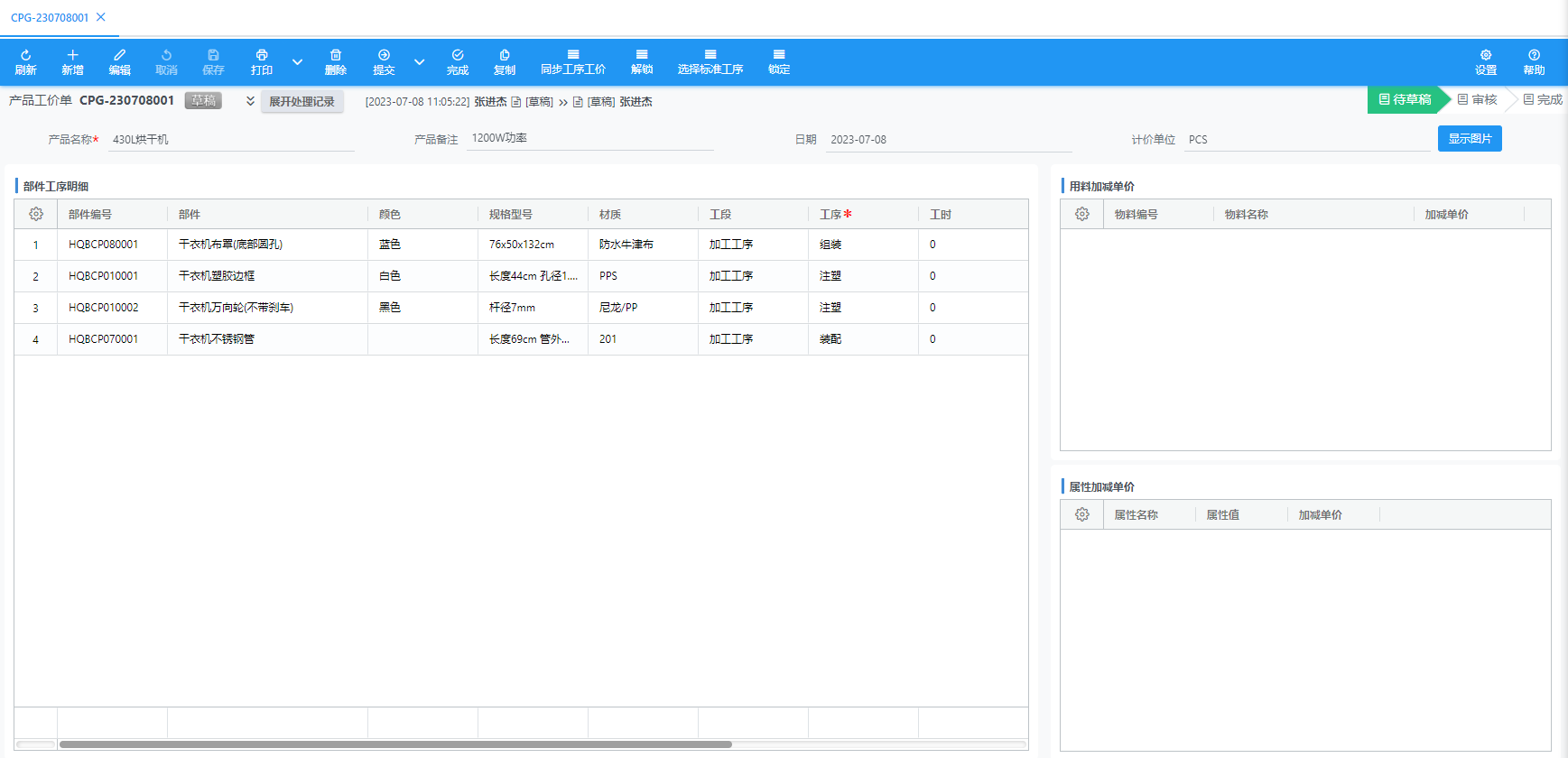Click the 产品名称 input field

coord(231,140)
